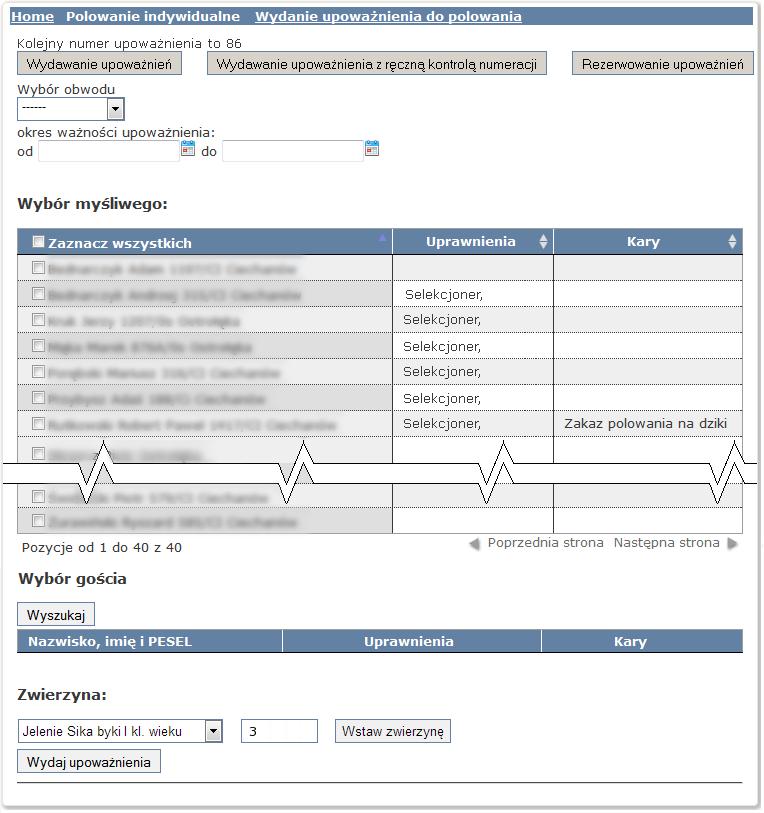The width and height of the screenshot is (764, 813).
Task: Click 'Poprzednia strona' pagination text
Action: pyautogui.click(x=546, y=543)
